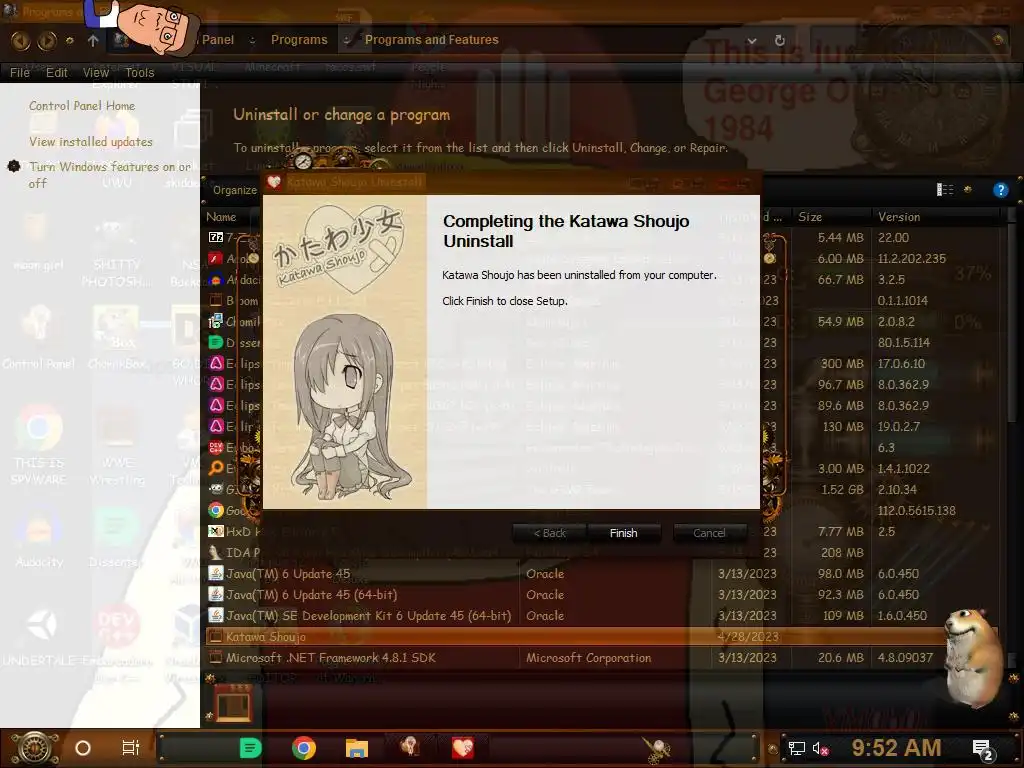Click the 4/28/2023 date on Katawa Shoujo row
This screenshot has height=768, width=1024.
coord(747,636)
